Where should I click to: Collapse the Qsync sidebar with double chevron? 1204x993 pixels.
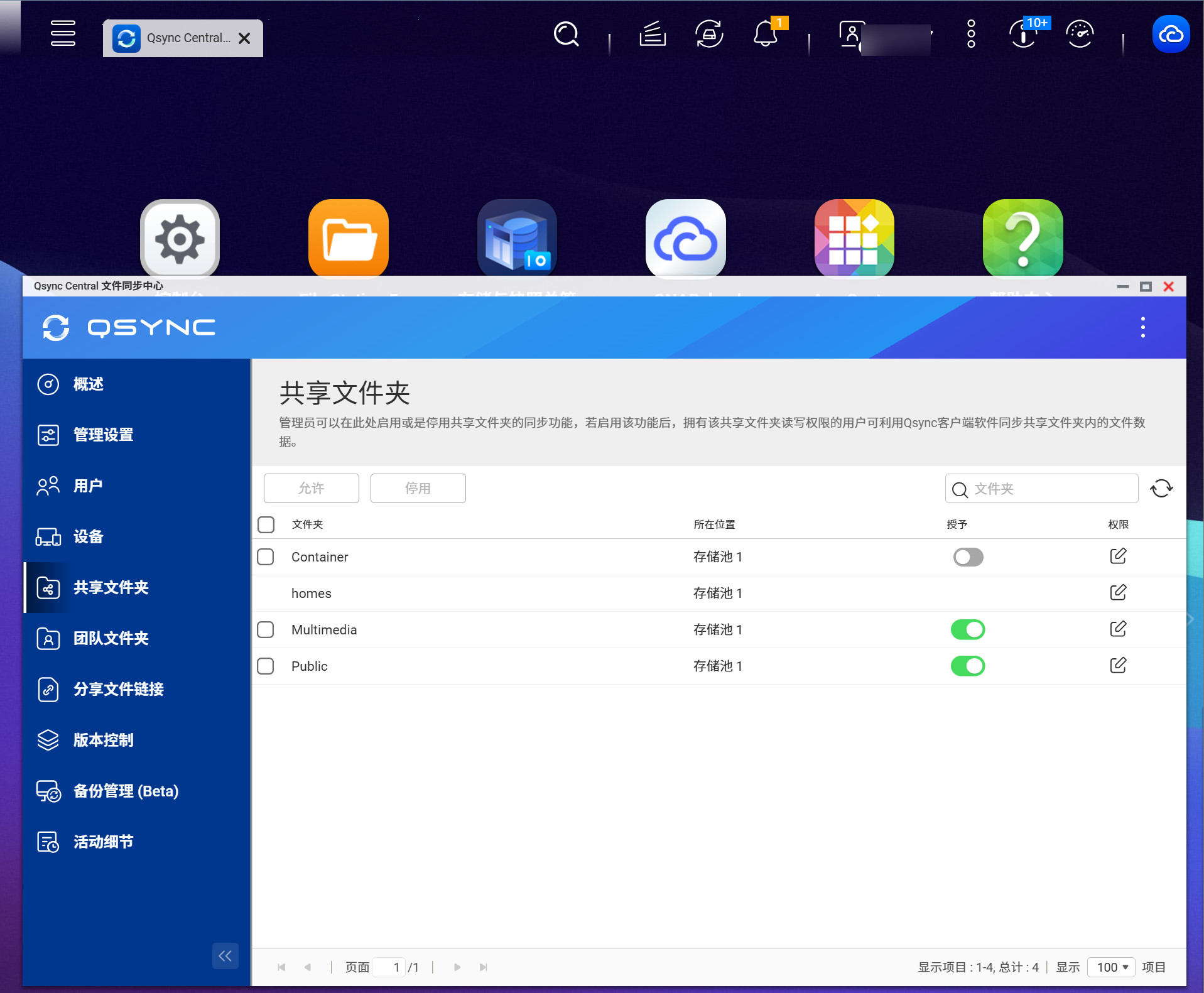225,956
